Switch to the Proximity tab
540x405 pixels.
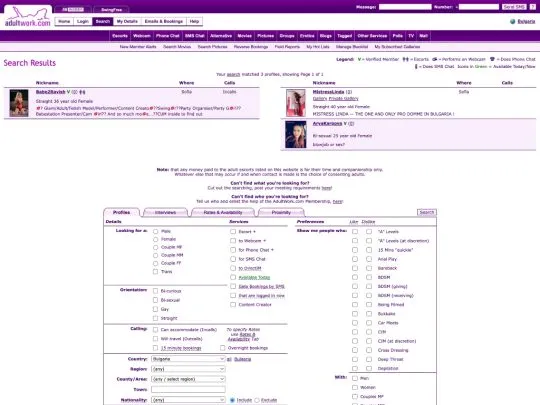pos(281,212)
